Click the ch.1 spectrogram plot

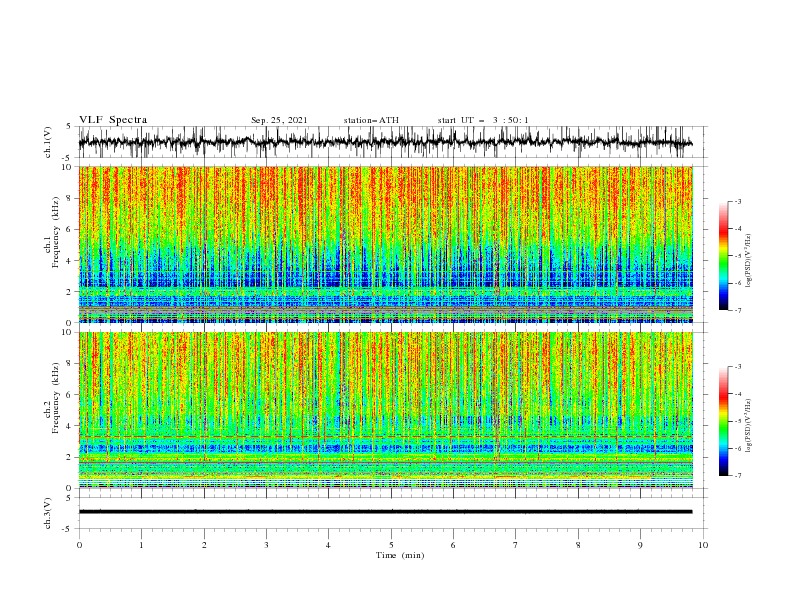[386, 244]
